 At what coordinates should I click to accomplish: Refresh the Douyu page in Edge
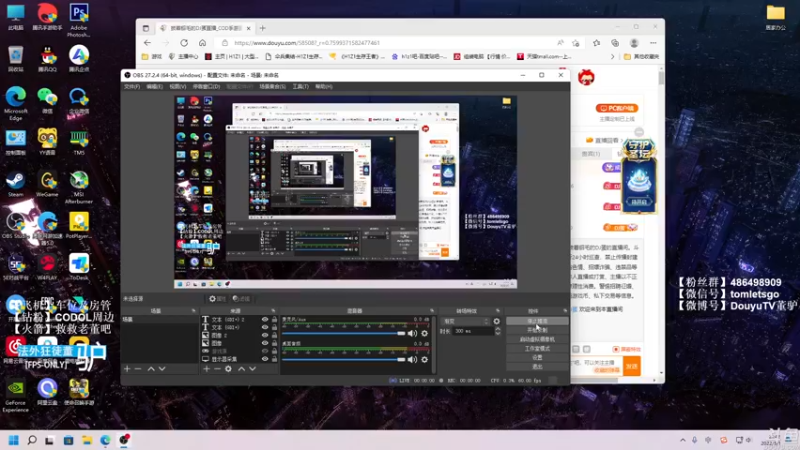[x=184, y=43]
